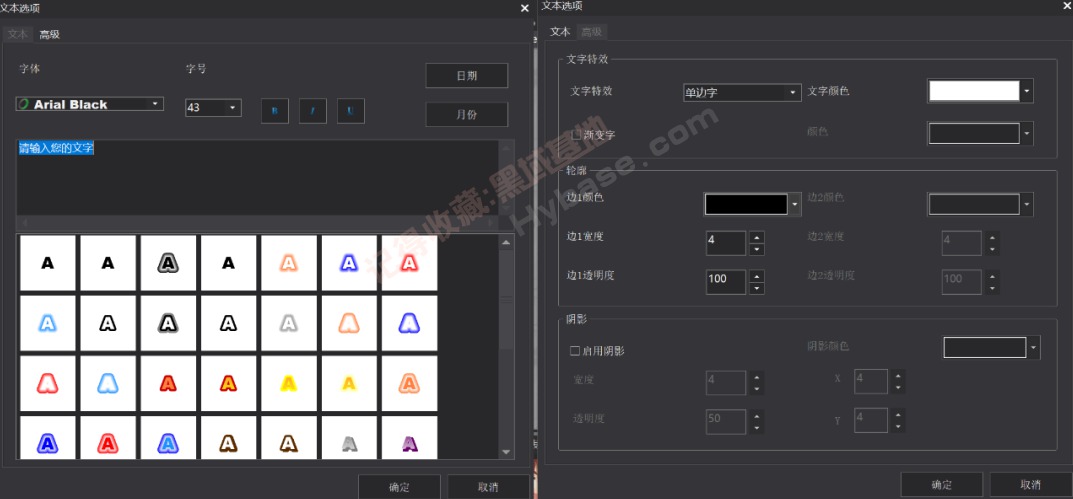Select the small white A with orange glow
Screen dimensions: 1073x499
click(x=289, y=262)
